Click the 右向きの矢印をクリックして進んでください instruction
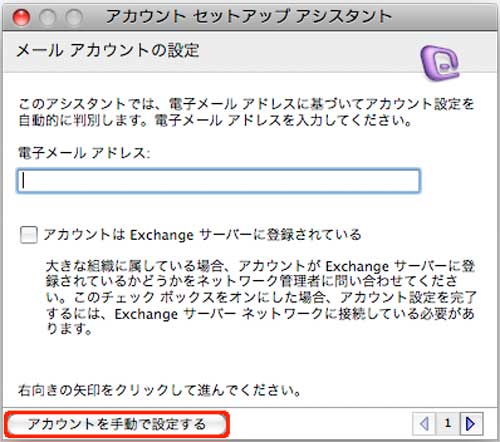 159,390
